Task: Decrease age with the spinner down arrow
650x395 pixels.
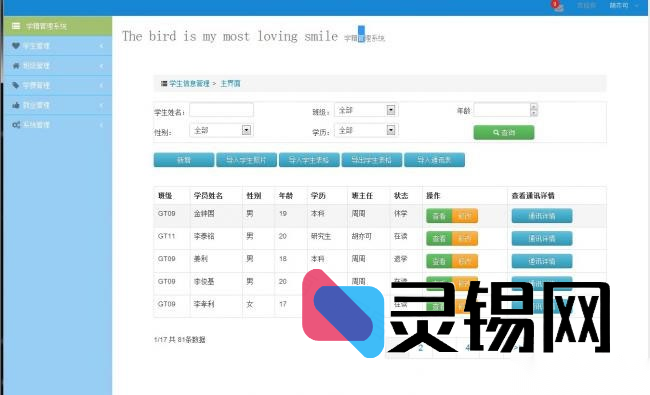Action: pyautogui.click(x=534, y=113)
